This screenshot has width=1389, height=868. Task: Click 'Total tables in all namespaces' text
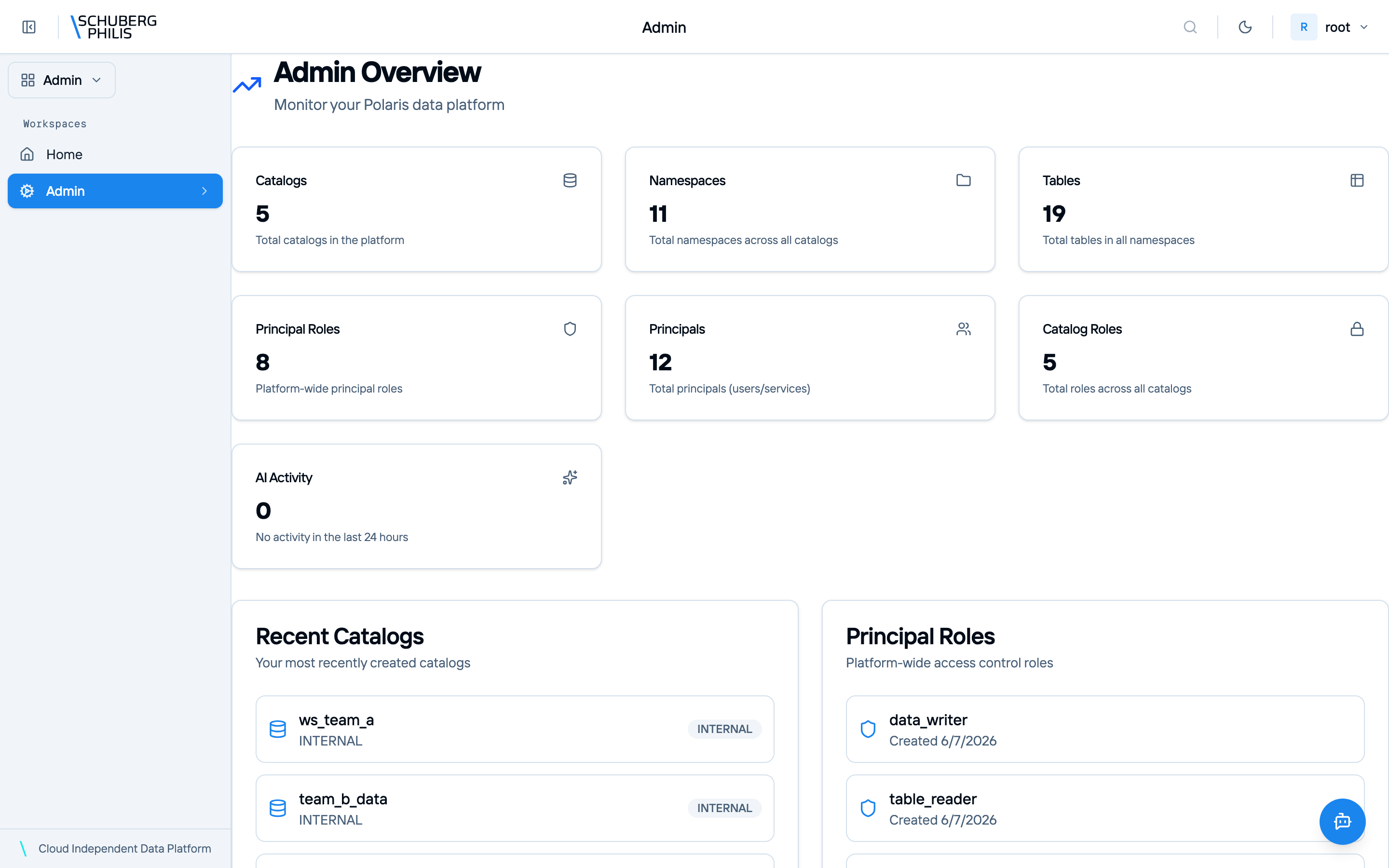coord(1118,240)
